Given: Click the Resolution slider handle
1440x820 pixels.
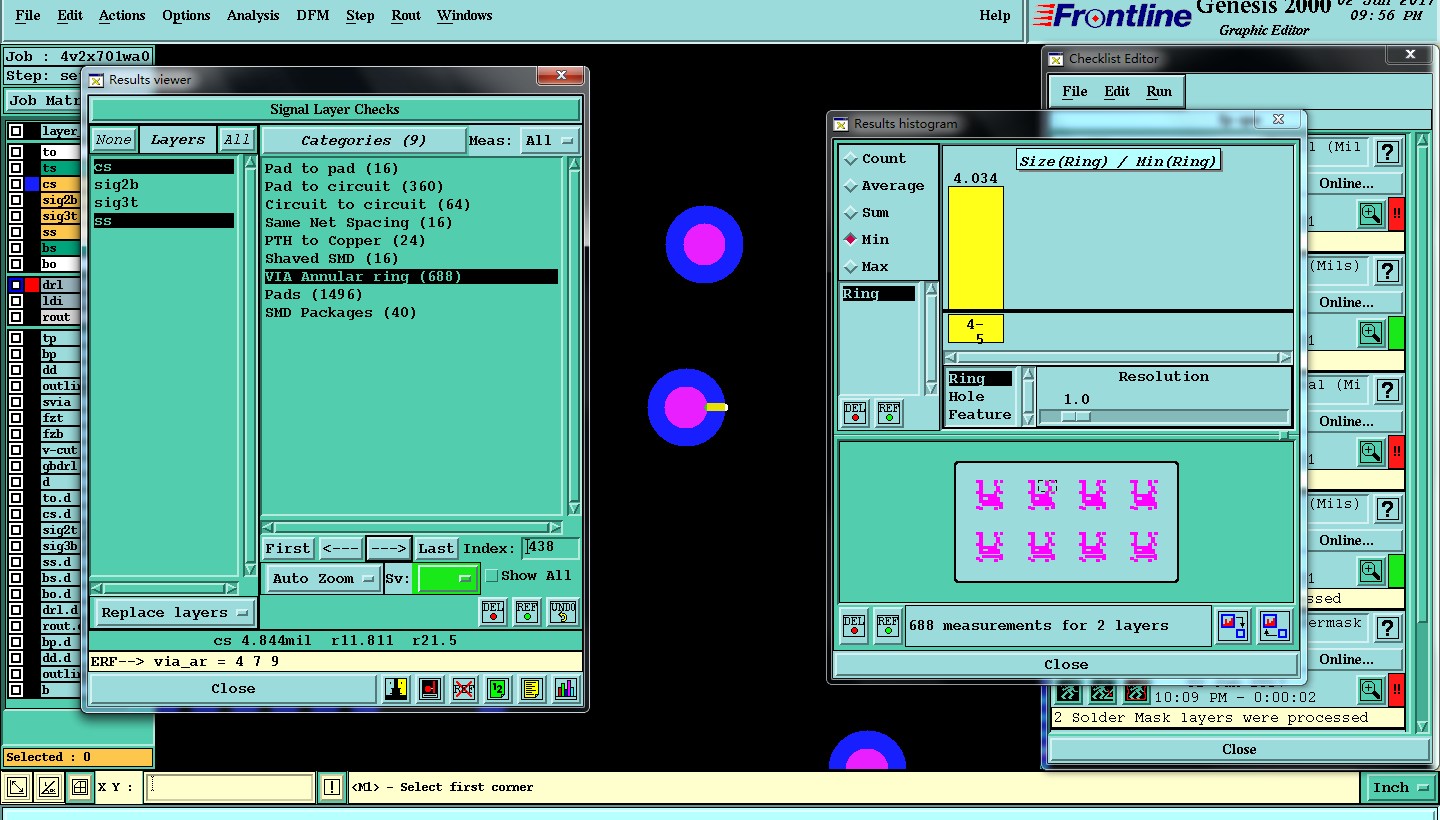Looking at the screenshot, I should 1076,416.
